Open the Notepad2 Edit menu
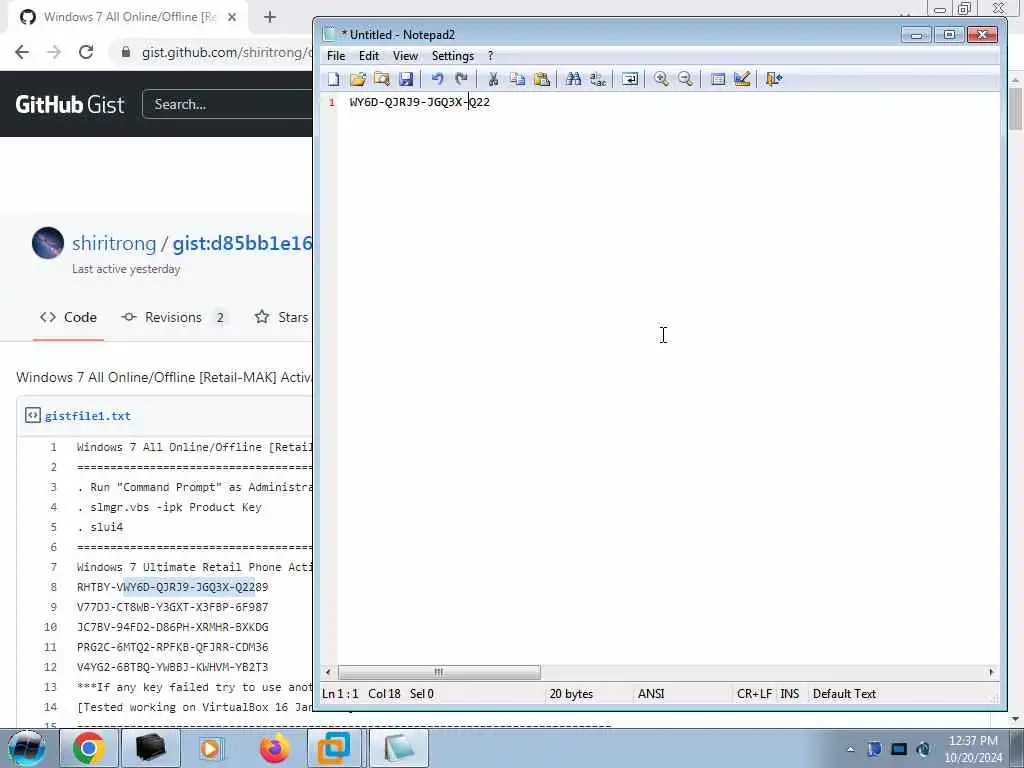Viewport: 1024px width, 768px height. (x=369, y=56)
